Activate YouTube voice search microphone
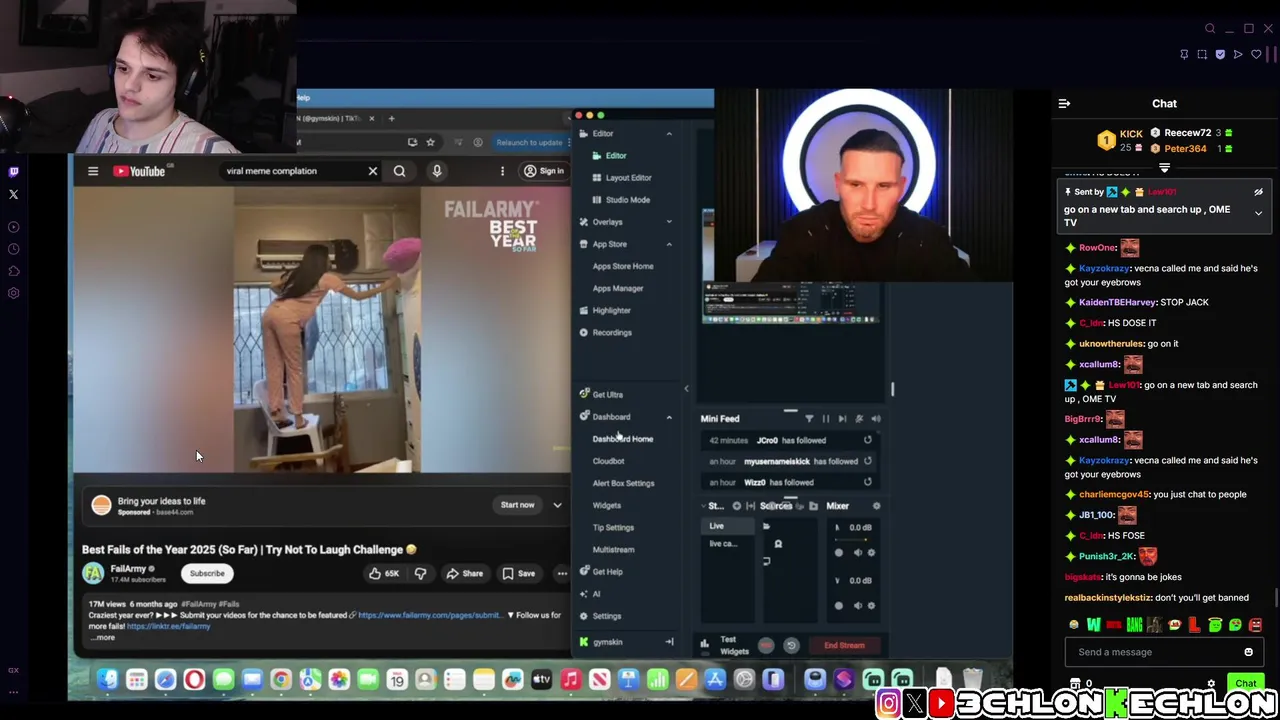This screenshot has height=720, width=1280. pos(437,171)
